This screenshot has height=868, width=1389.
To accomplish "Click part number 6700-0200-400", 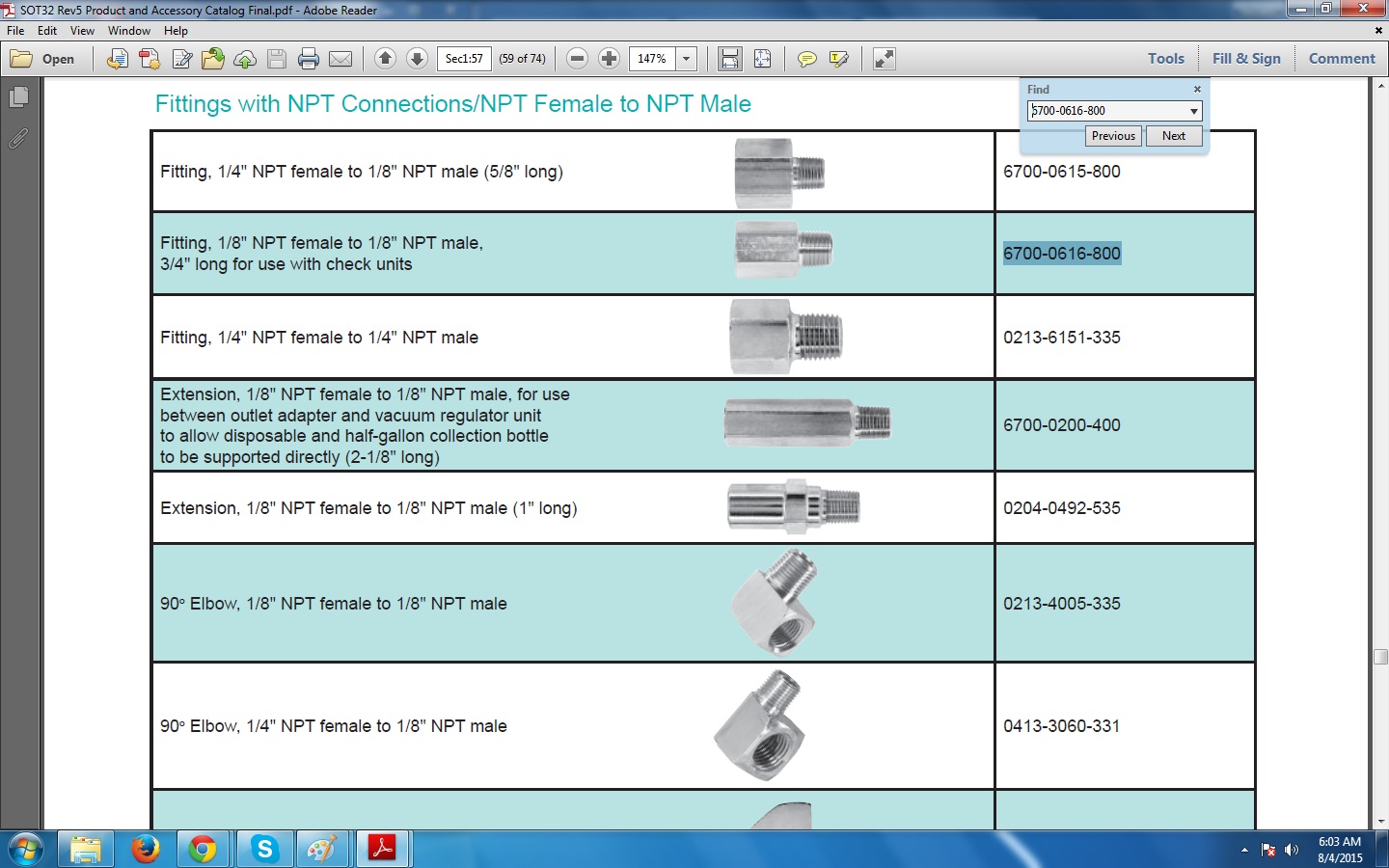I will [x=1062, y=425].
